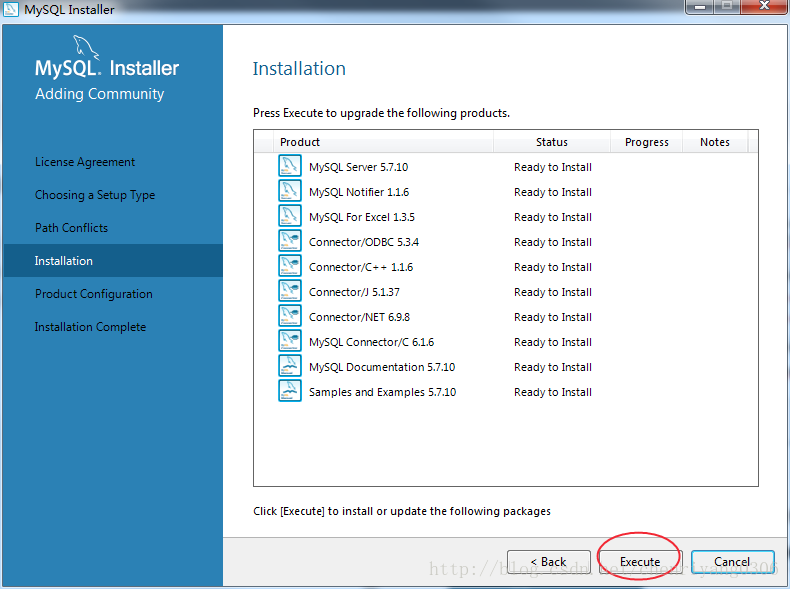Screen dimensions: 790x589
Task: Click Ready to Install status for Samples and Examples
Action: [553, 392]
